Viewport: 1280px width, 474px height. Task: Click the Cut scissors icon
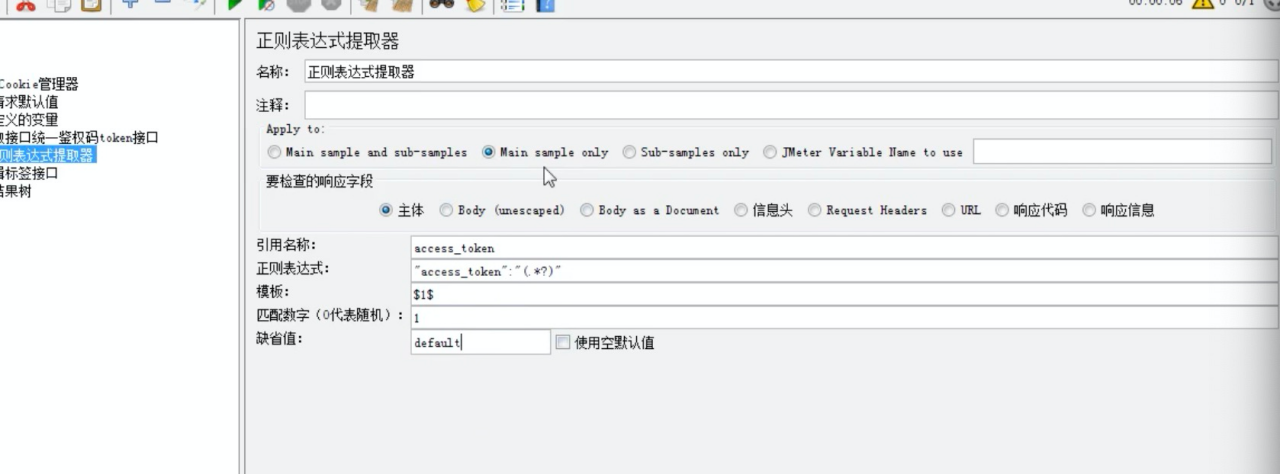click(x=25, y=4)
